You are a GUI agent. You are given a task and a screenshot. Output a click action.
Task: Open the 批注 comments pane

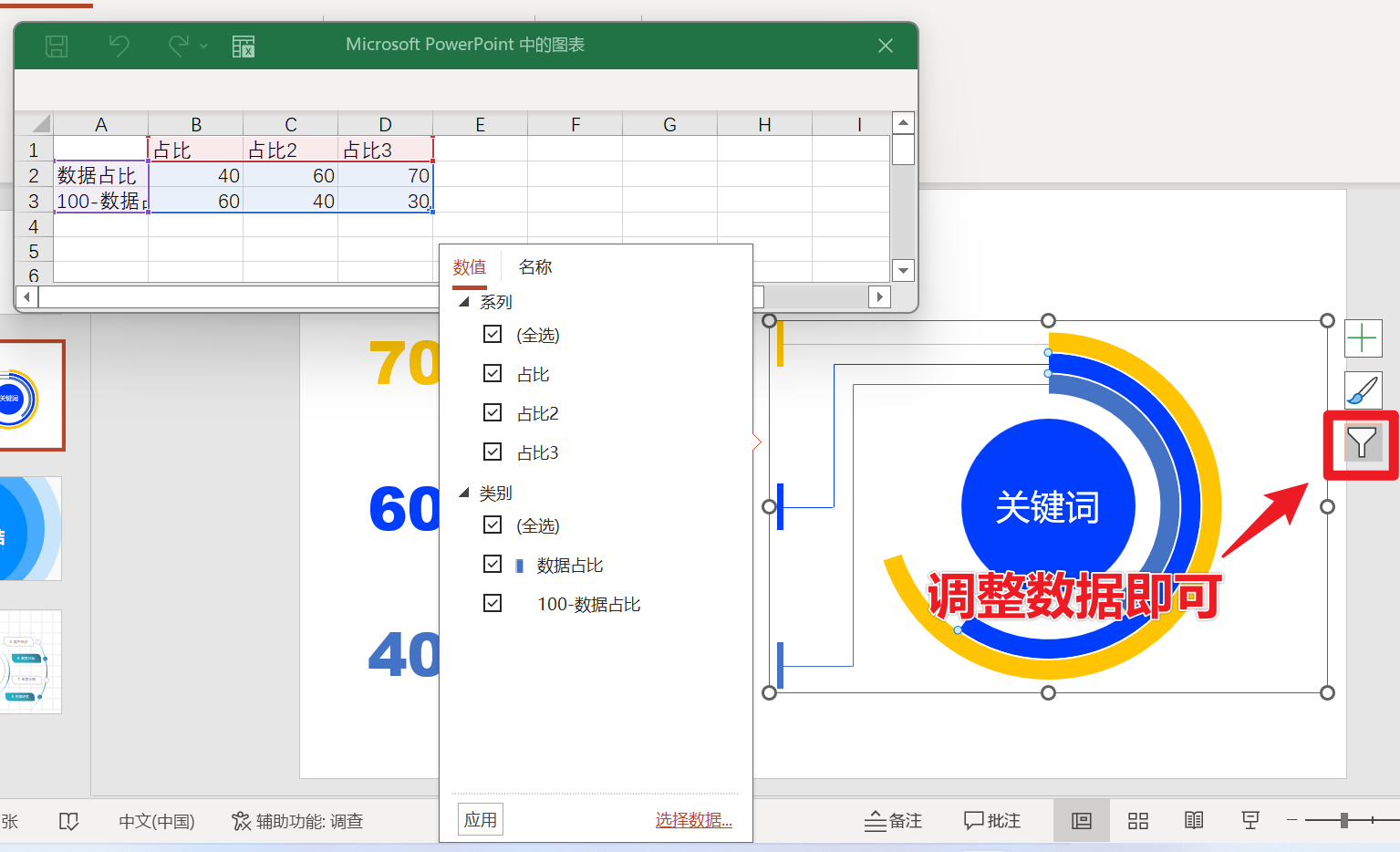[x=992, y=821]
